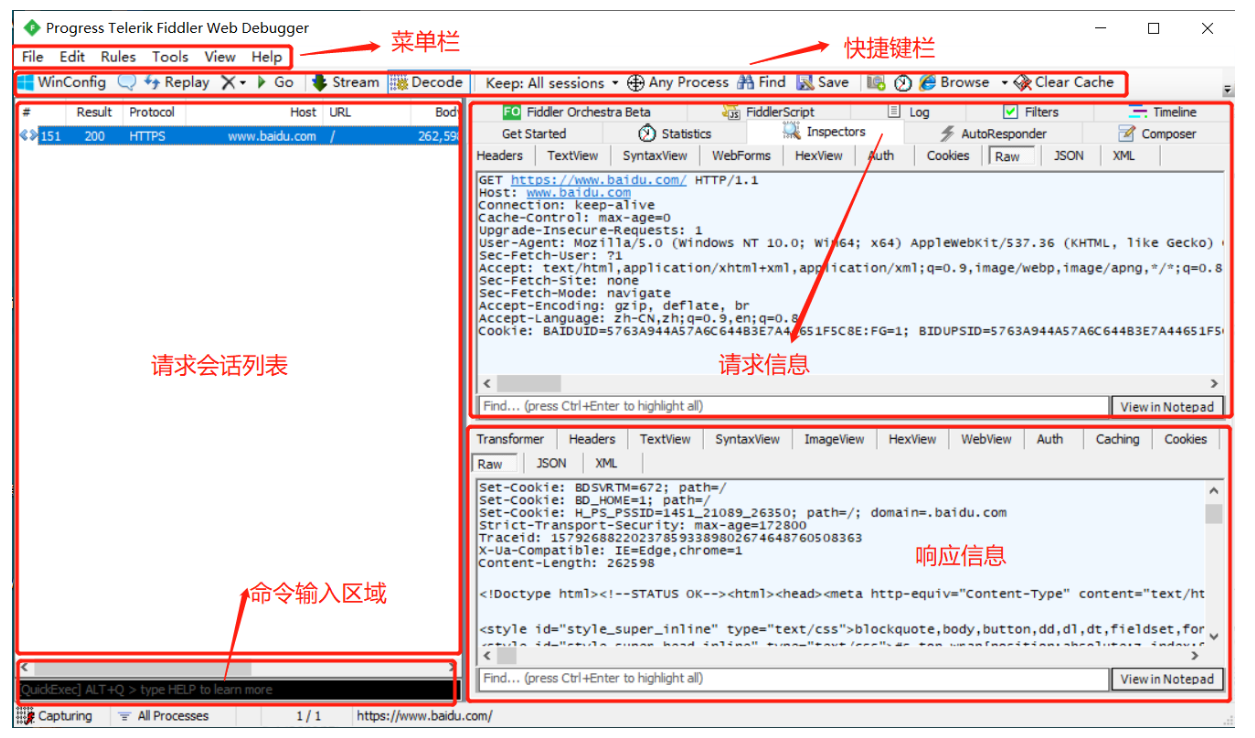Expand the Browse dropdown arrow

1004,83
